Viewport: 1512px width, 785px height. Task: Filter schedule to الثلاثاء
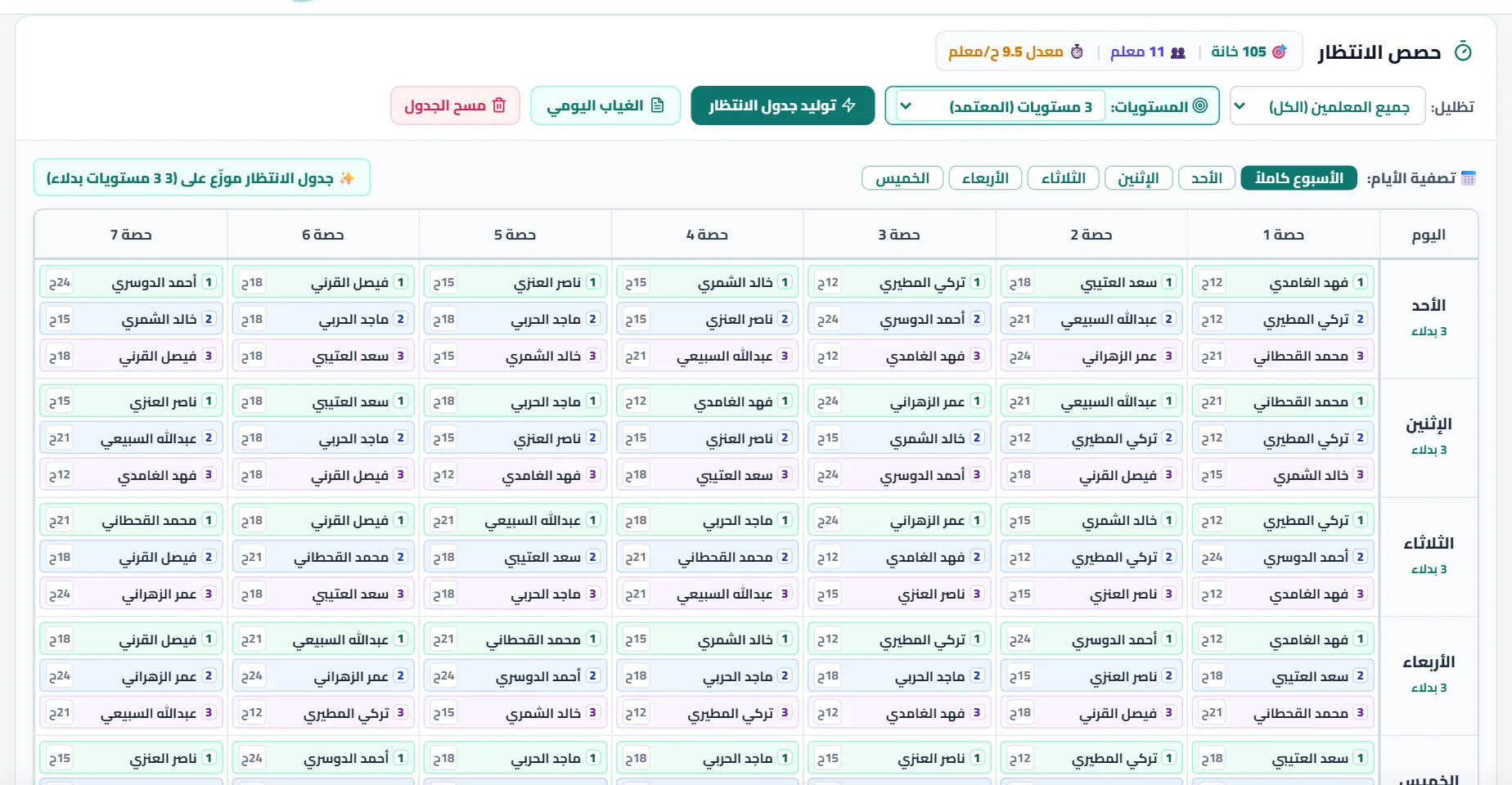[x=1063, y=178]
